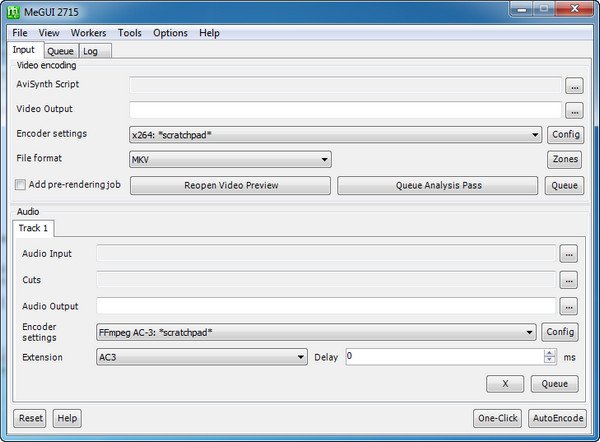Queue the video encoding job
600x442 pixels.
(x=564, y=185)
